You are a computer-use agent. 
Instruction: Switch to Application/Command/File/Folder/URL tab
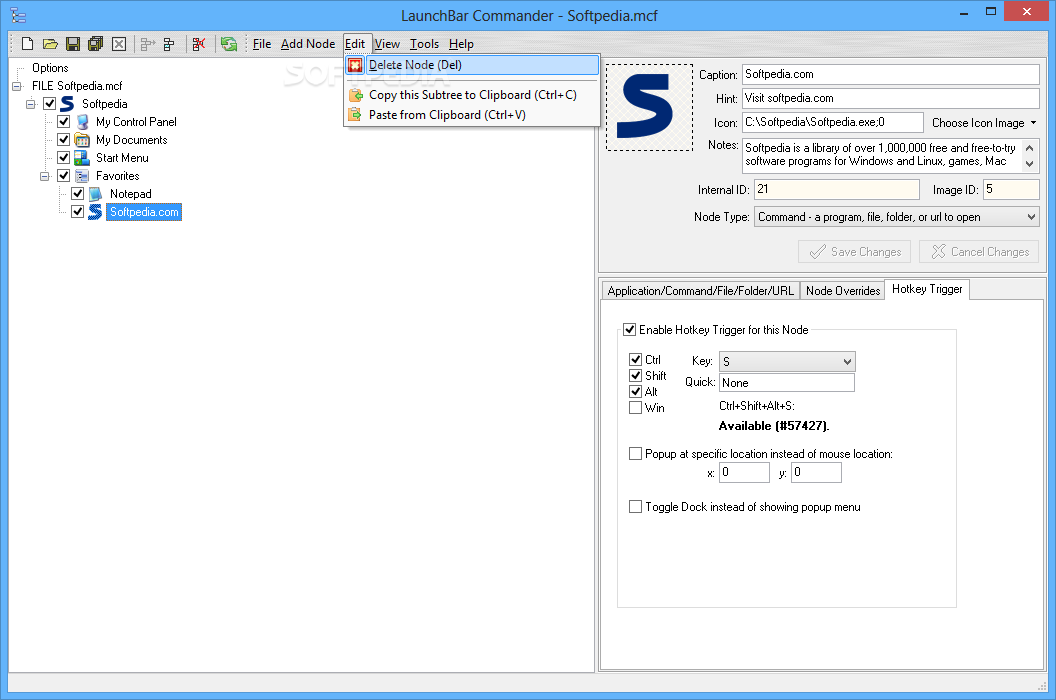point(700,290)
